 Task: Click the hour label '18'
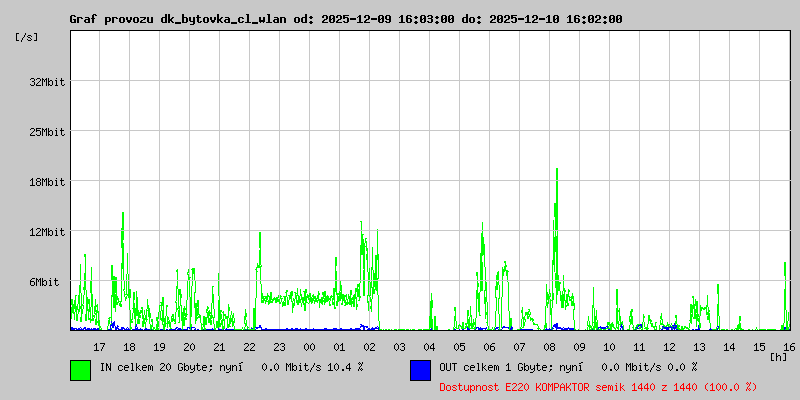(130, 347)
